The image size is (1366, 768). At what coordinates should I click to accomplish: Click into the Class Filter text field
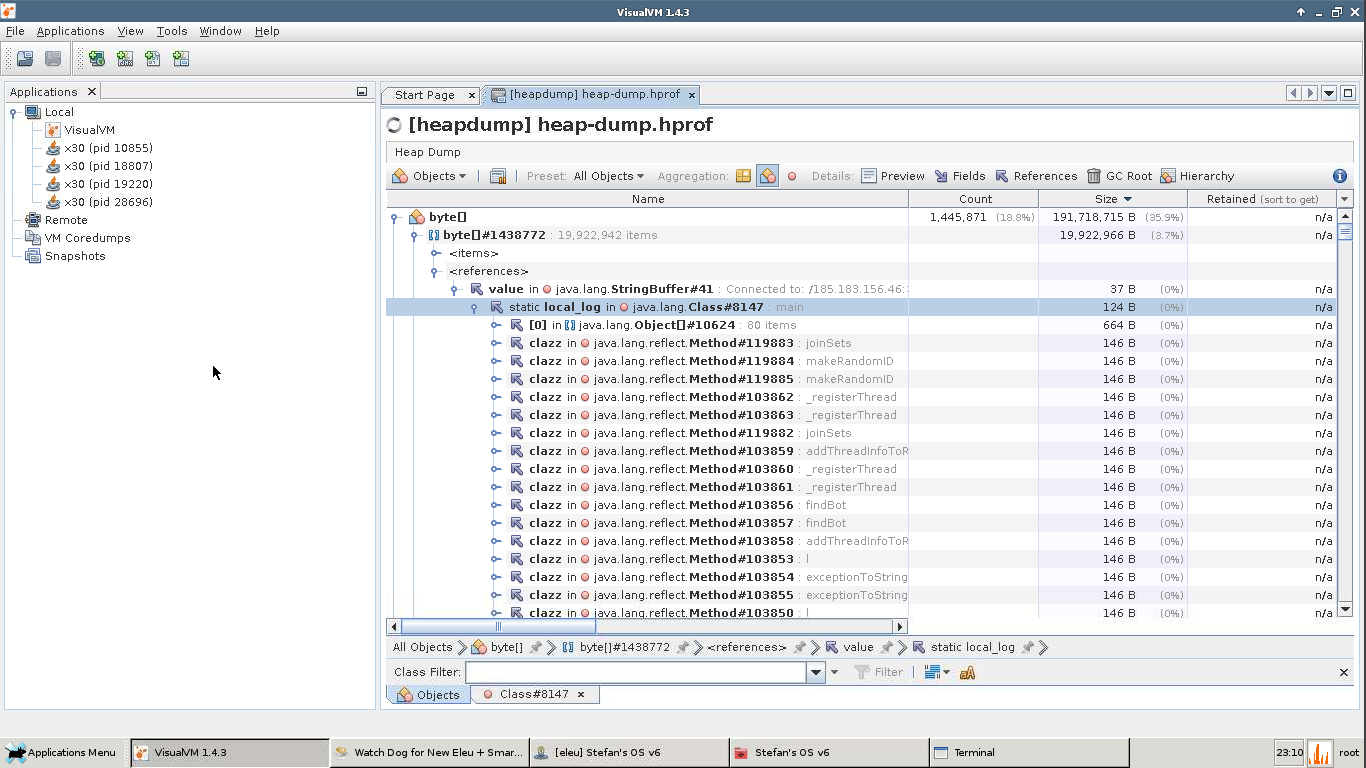(x=636, y=673)
